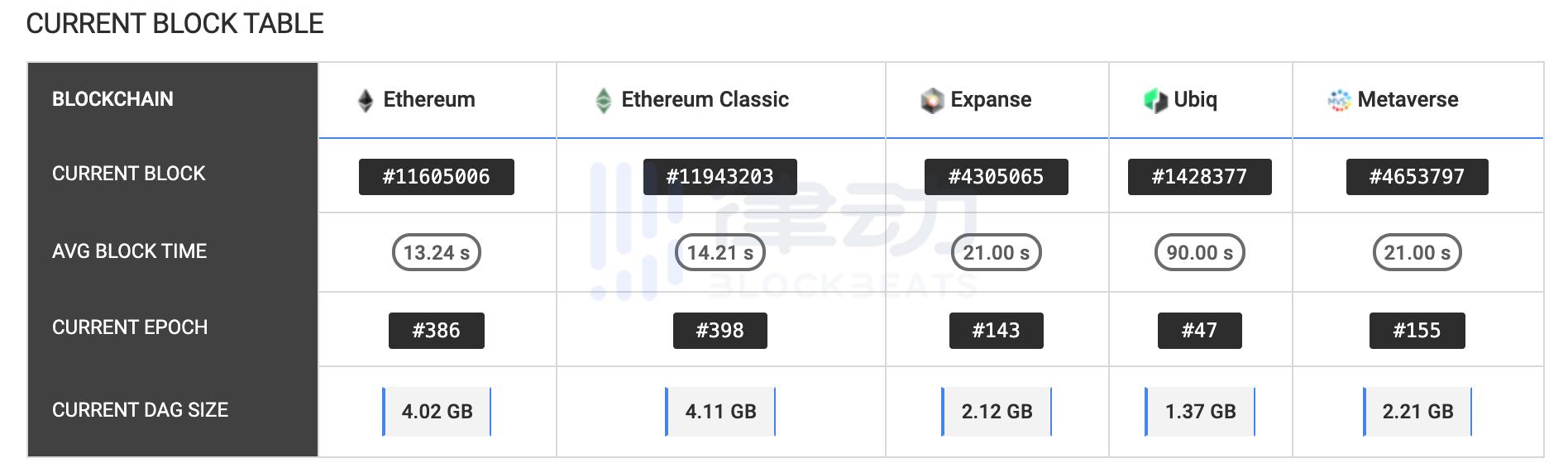Image resolution: width=1568 pixels, height=463 pixels.
Task: Open the Ethereum Classic column header
Action: pos(705,100)
